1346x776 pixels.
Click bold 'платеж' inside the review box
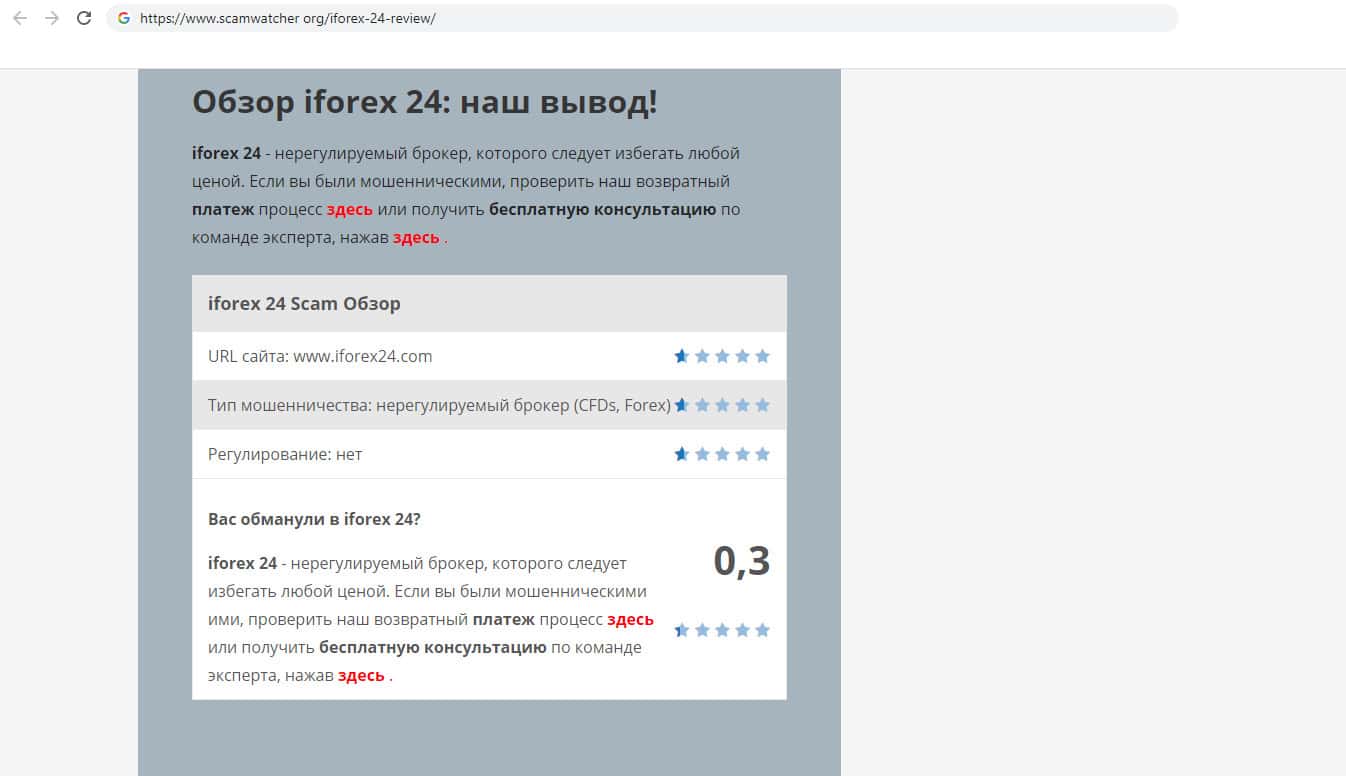pyautogui.click(x=504, y=620)
